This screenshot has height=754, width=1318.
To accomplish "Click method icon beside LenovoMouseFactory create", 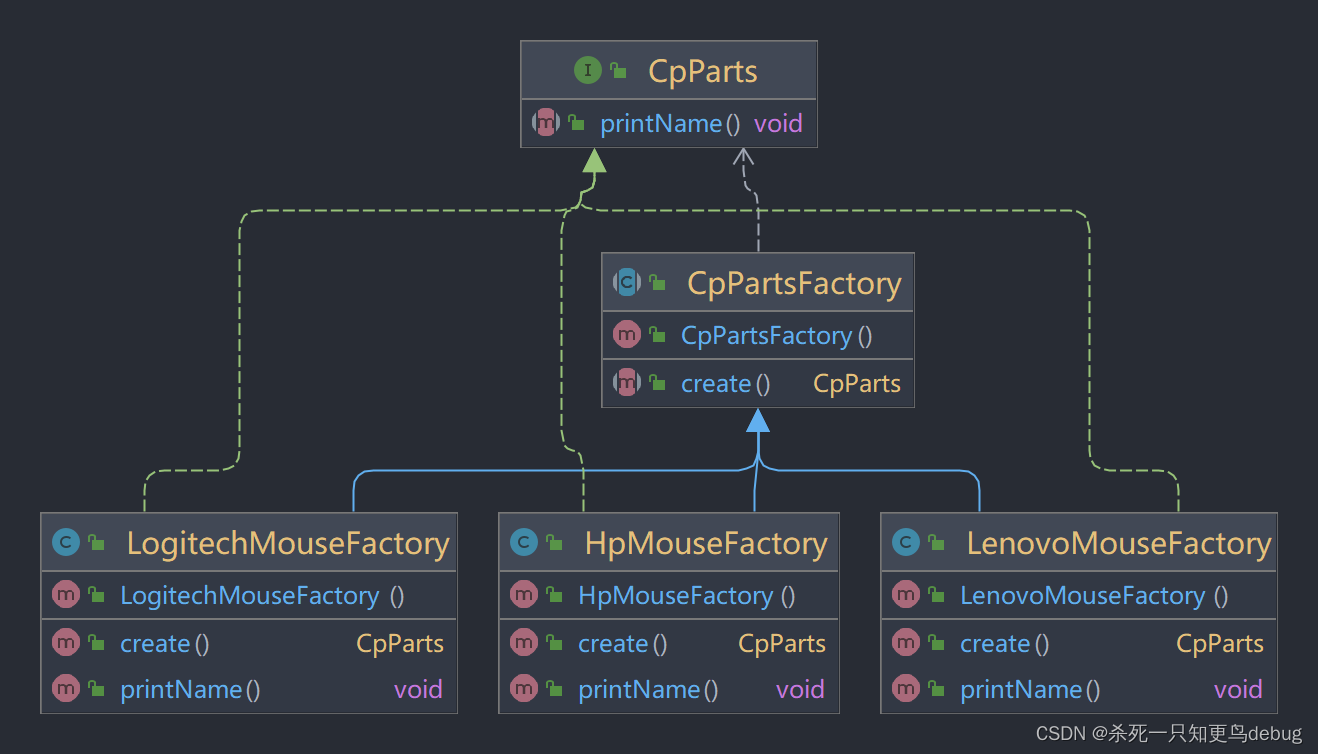I will click(x=906, y=643).
